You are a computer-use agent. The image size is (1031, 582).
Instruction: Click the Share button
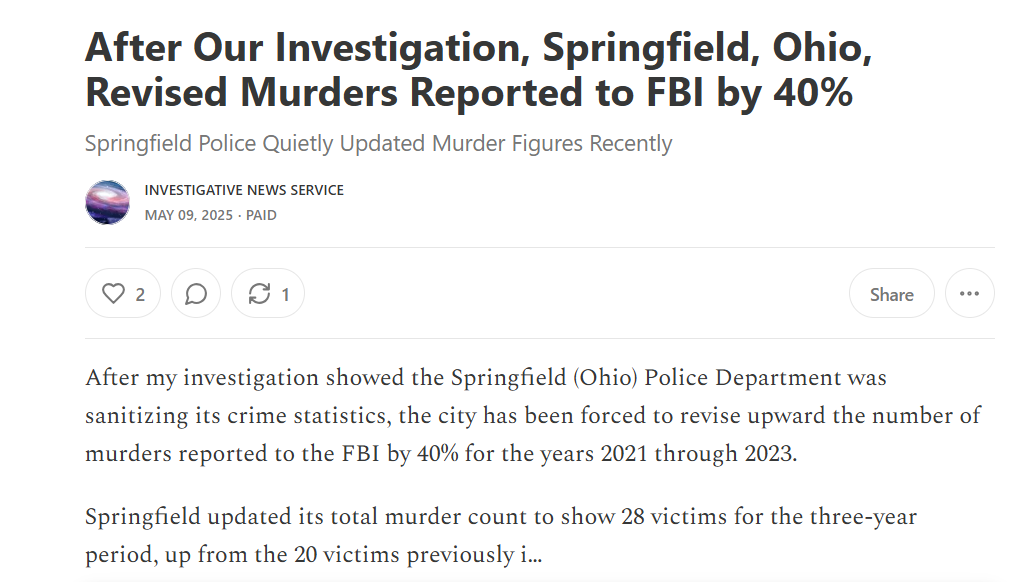(x=891, y=294)
